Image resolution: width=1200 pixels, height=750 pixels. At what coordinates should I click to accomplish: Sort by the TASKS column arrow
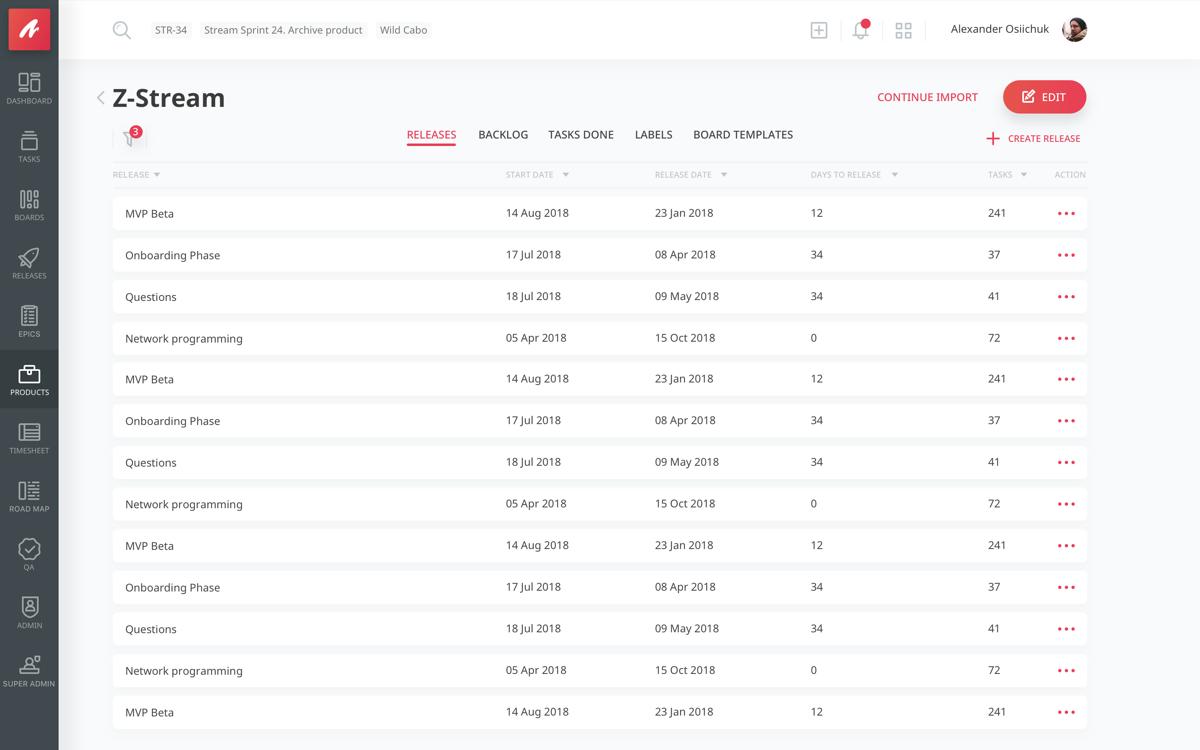point(1024,175)
